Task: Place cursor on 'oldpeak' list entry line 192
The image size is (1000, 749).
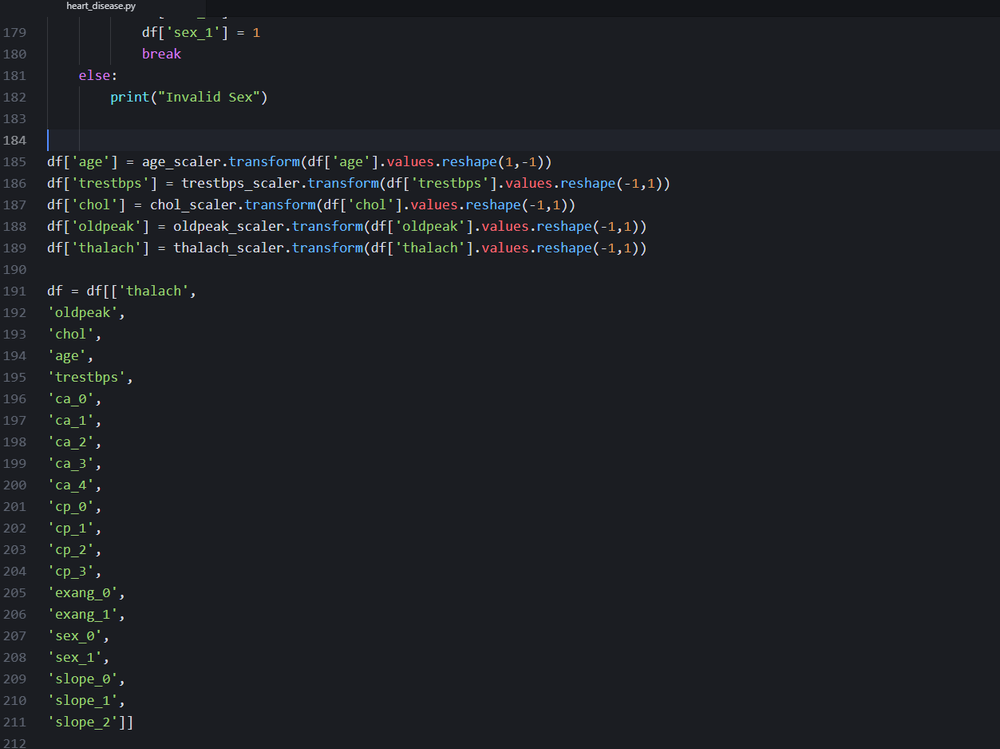Action: (x=82, y=313)
